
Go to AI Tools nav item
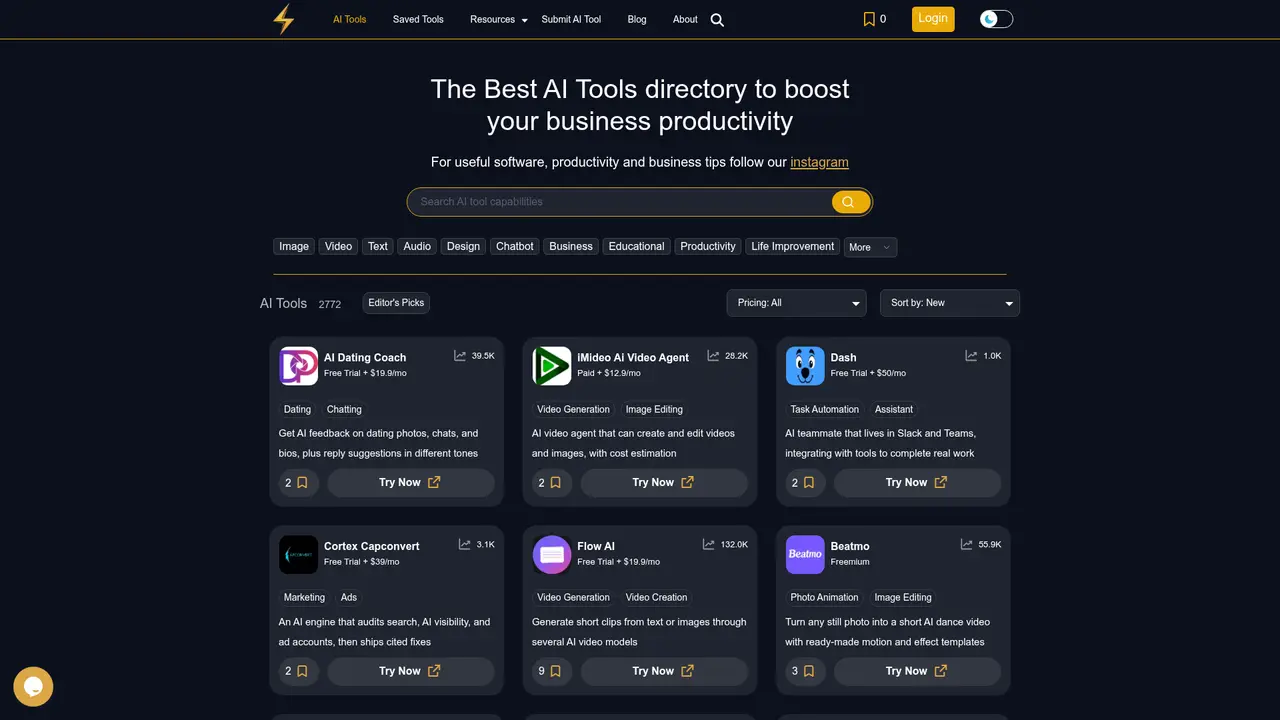tap(350, 19)
